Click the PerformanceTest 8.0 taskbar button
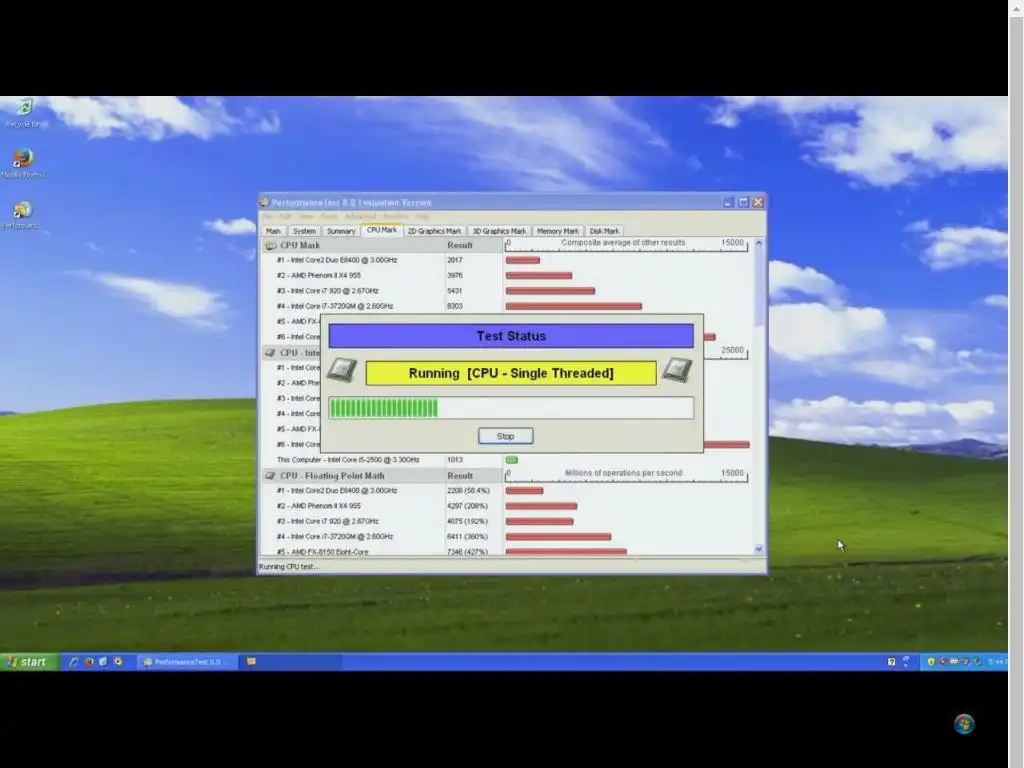This screenshot has height=768, width=1024. [x=185, y=662]
